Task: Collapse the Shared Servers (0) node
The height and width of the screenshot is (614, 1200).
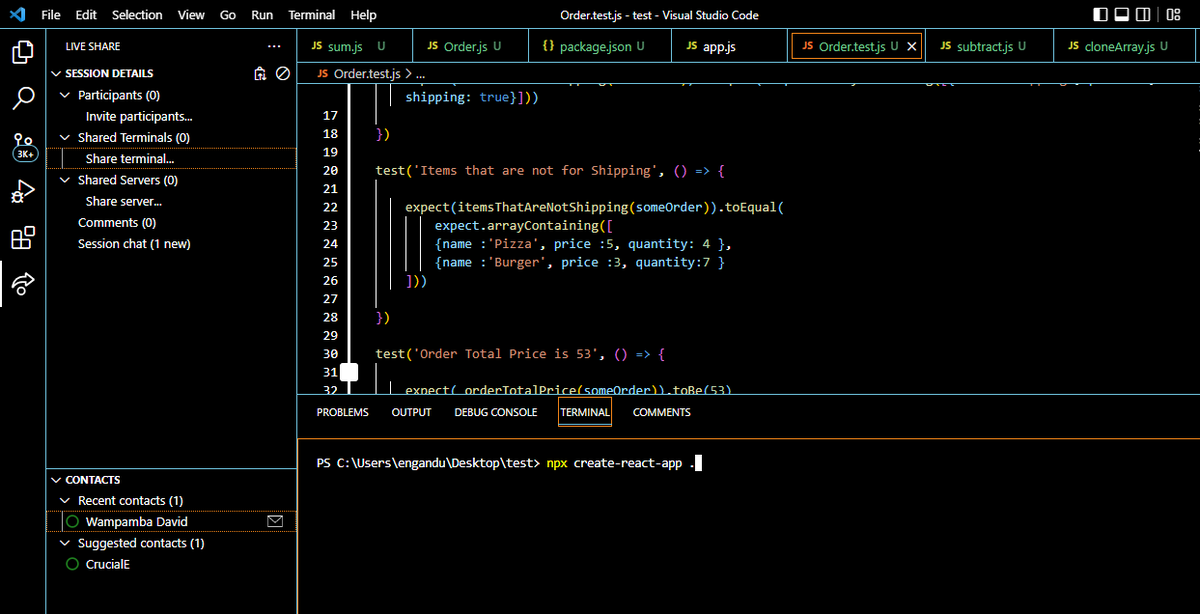Action: 67,180
